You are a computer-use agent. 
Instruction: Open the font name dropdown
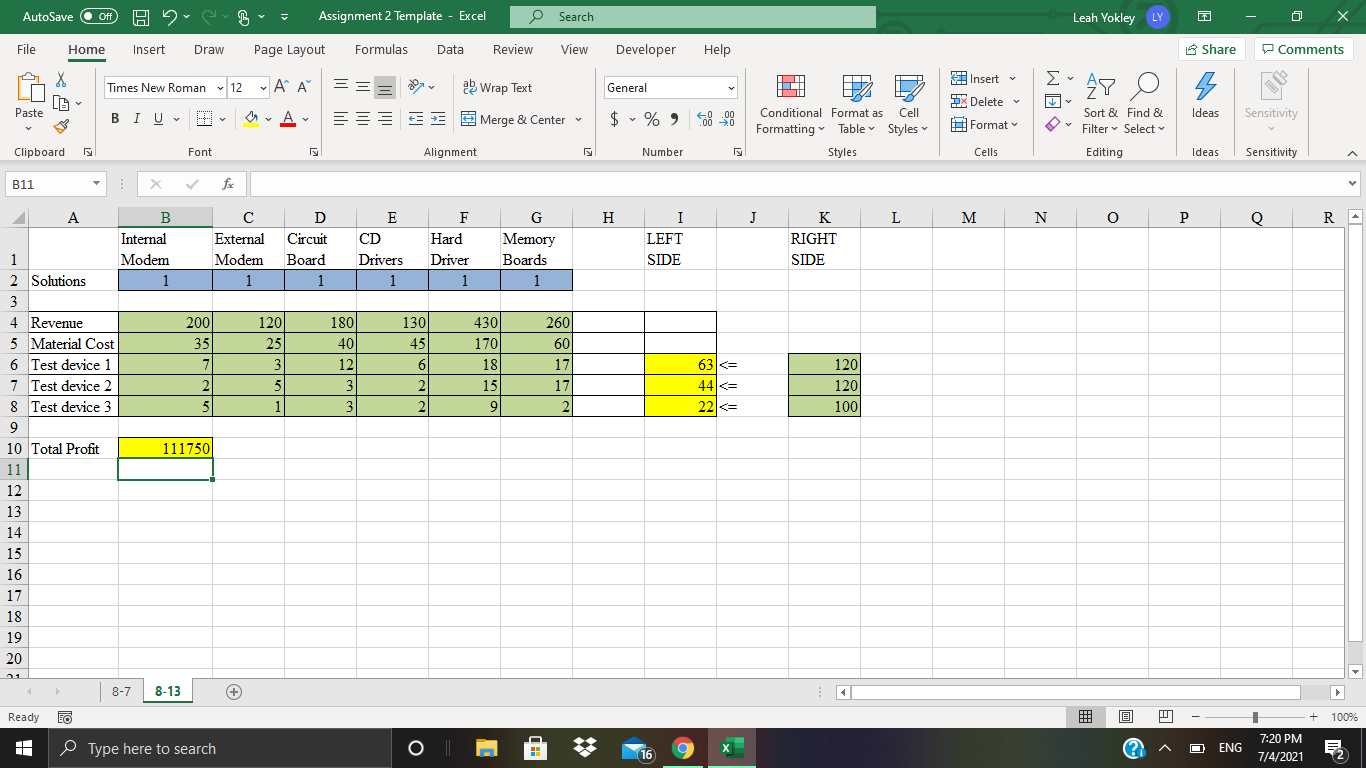point(218,88)
